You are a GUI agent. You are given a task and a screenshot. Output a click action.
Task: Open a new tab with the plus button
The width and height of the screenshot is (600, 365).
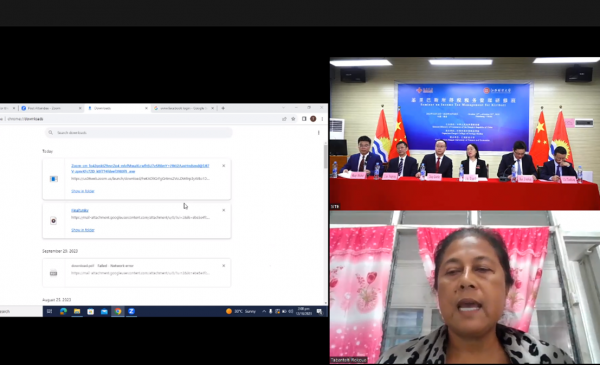click(x=223, y=108)
